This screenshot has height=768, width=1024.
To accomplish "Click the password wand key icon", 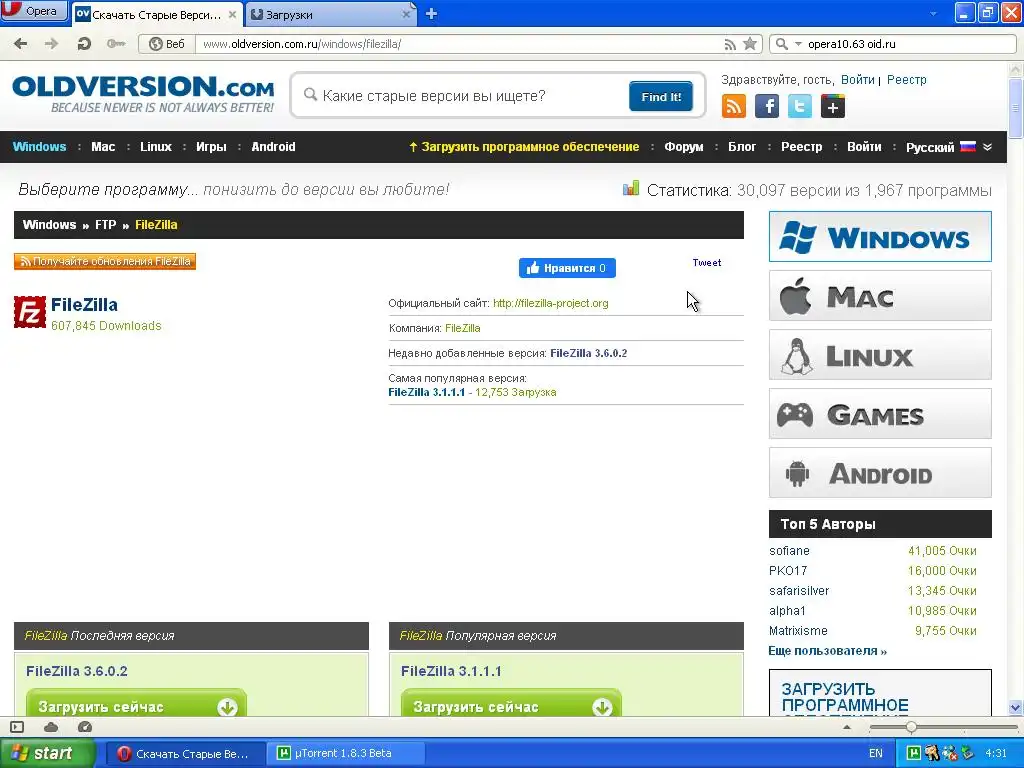I will (116, 44).
